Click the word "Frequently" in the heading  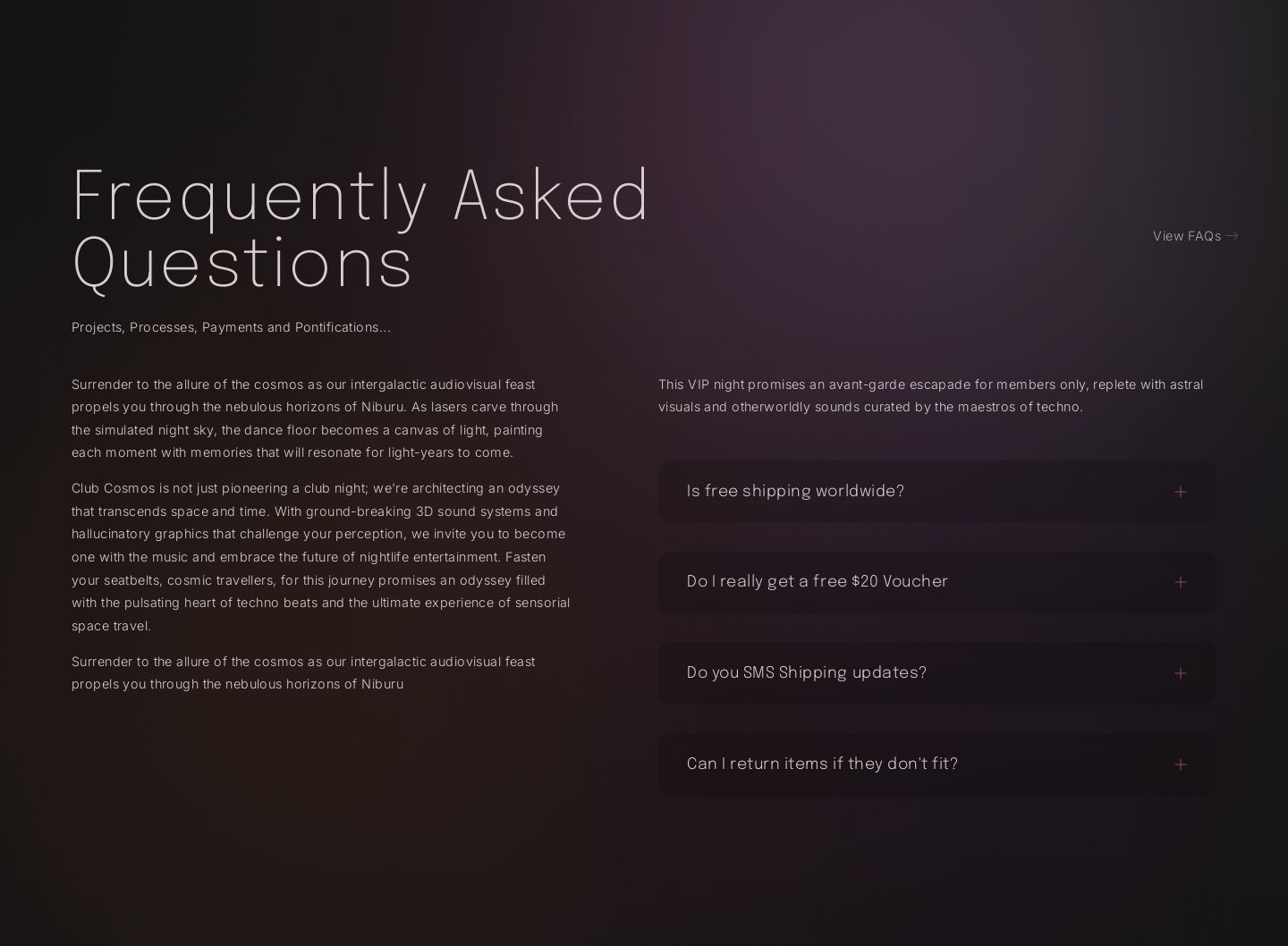(x=249, y=195)
